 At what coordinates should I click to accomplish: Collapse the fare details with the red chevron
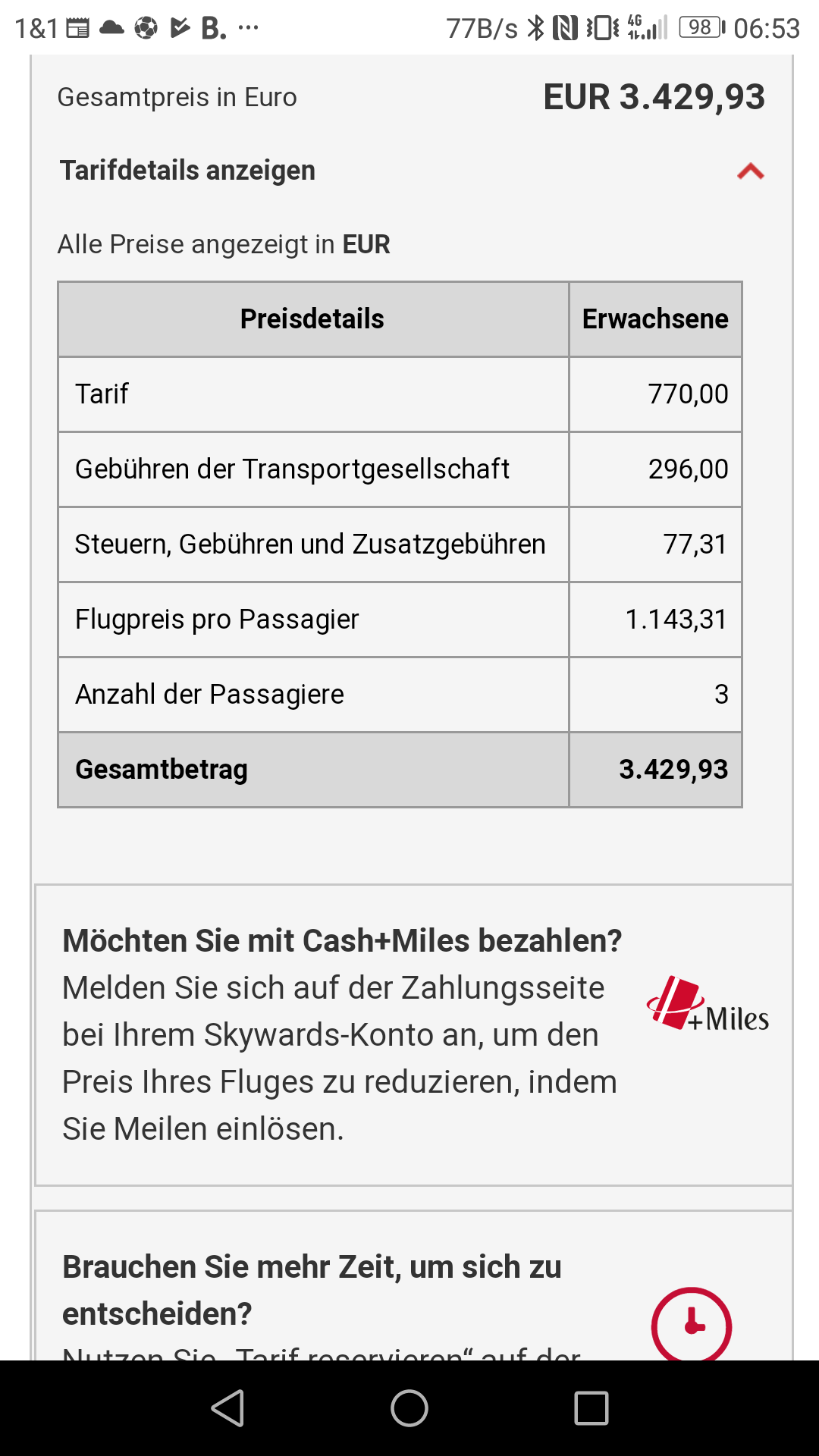click(750, 171)
